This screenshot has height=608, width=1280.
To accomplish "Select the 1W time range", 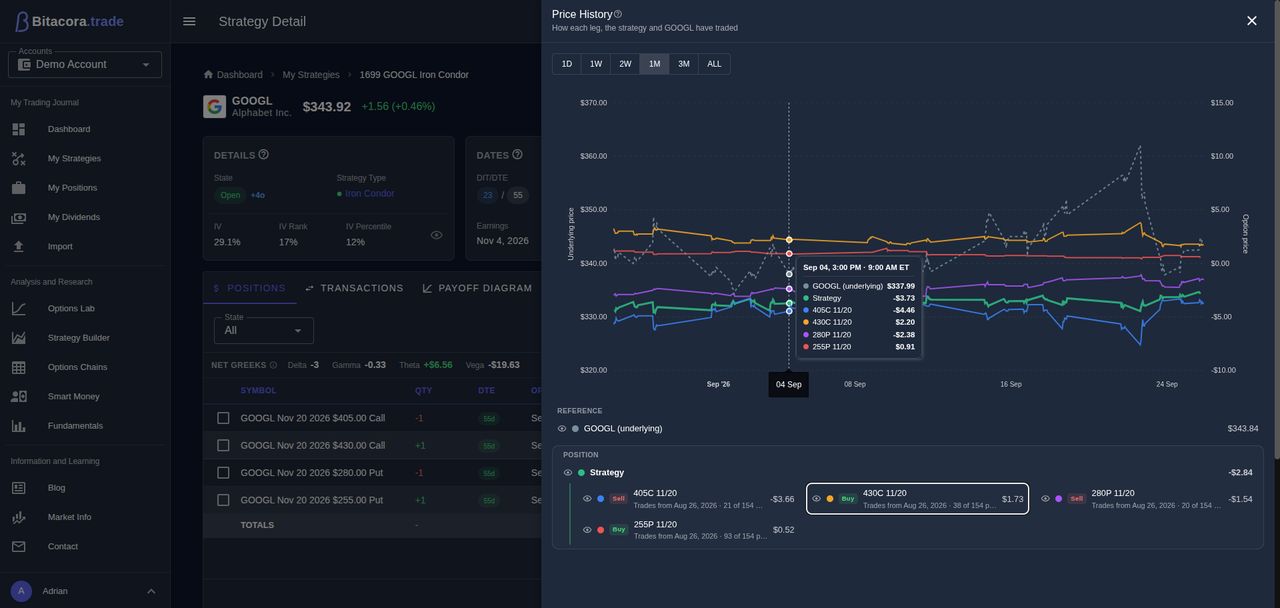I will point(596,64).
